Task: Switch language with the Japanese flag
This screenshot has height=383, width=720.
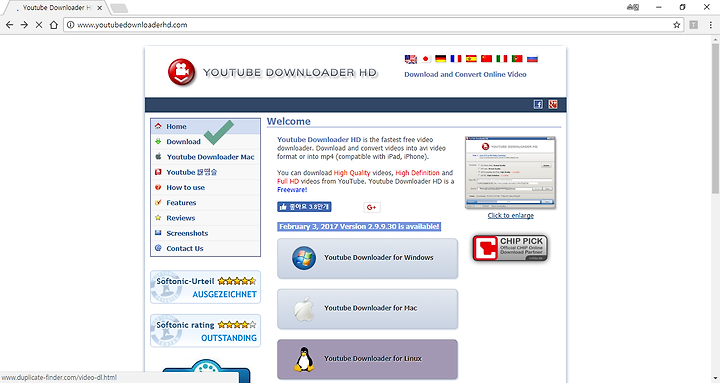Action: click(426, 59)
